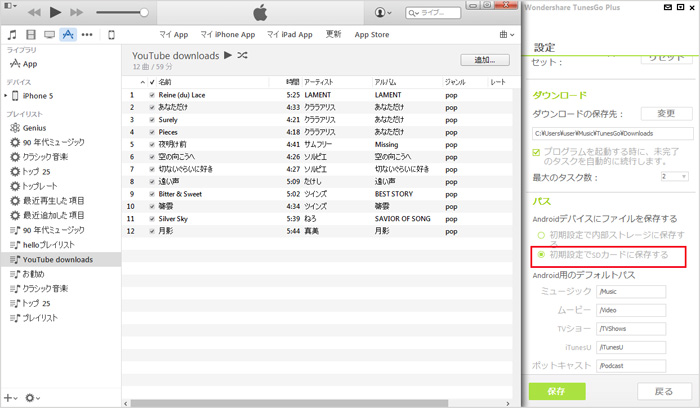Toggle checkbox for 夜明け前 track
This screenshot has height=408, width=700.
152,145
